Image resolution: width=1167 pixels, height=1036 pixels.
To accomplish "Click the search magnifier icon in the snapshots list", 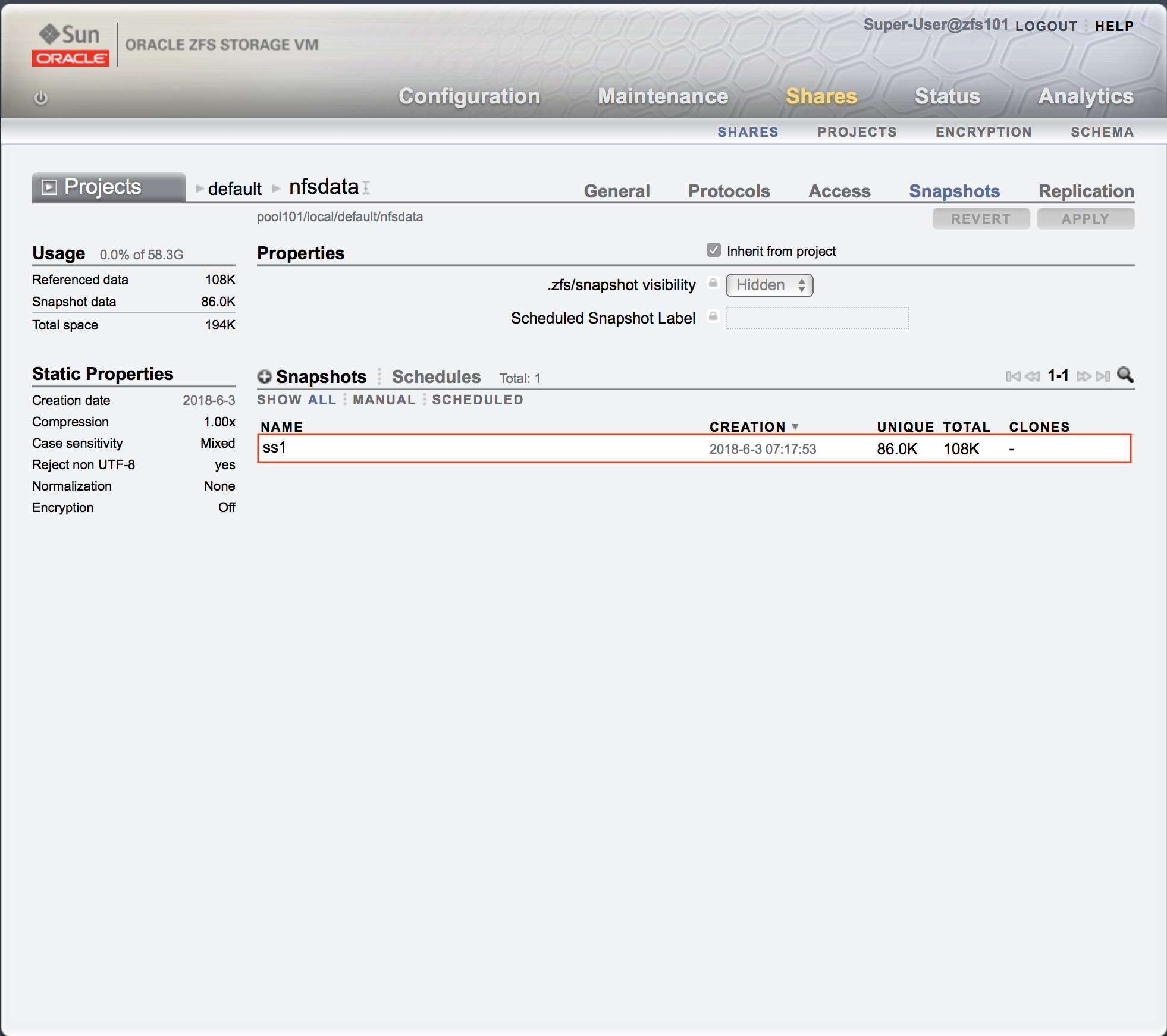I will coord(1125,375).
